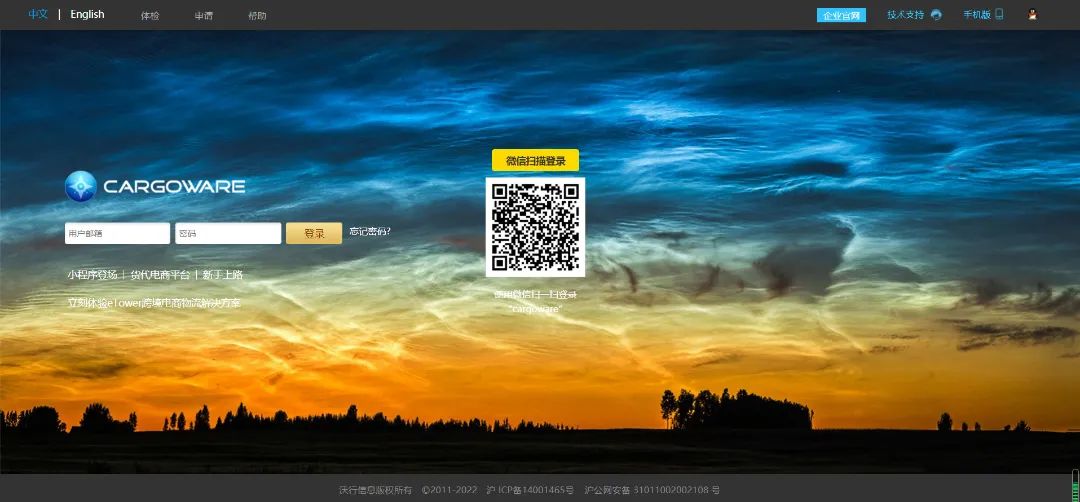
Task: Click the blue 企业官网 button
Action: coord(841,16)
